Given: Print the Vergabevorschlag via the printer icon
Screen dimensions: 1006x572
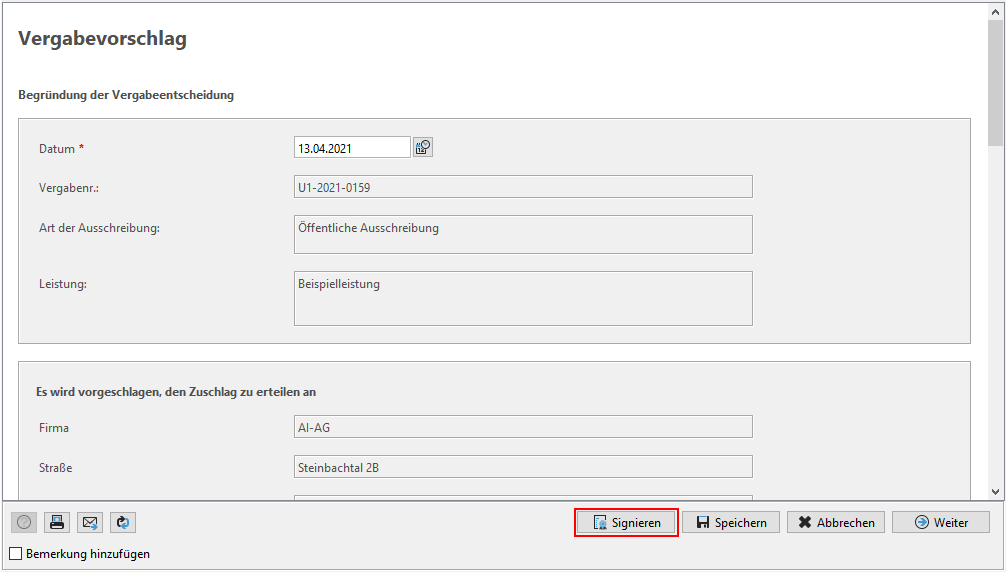Looking at the screenshot, I should click(56, 522).
